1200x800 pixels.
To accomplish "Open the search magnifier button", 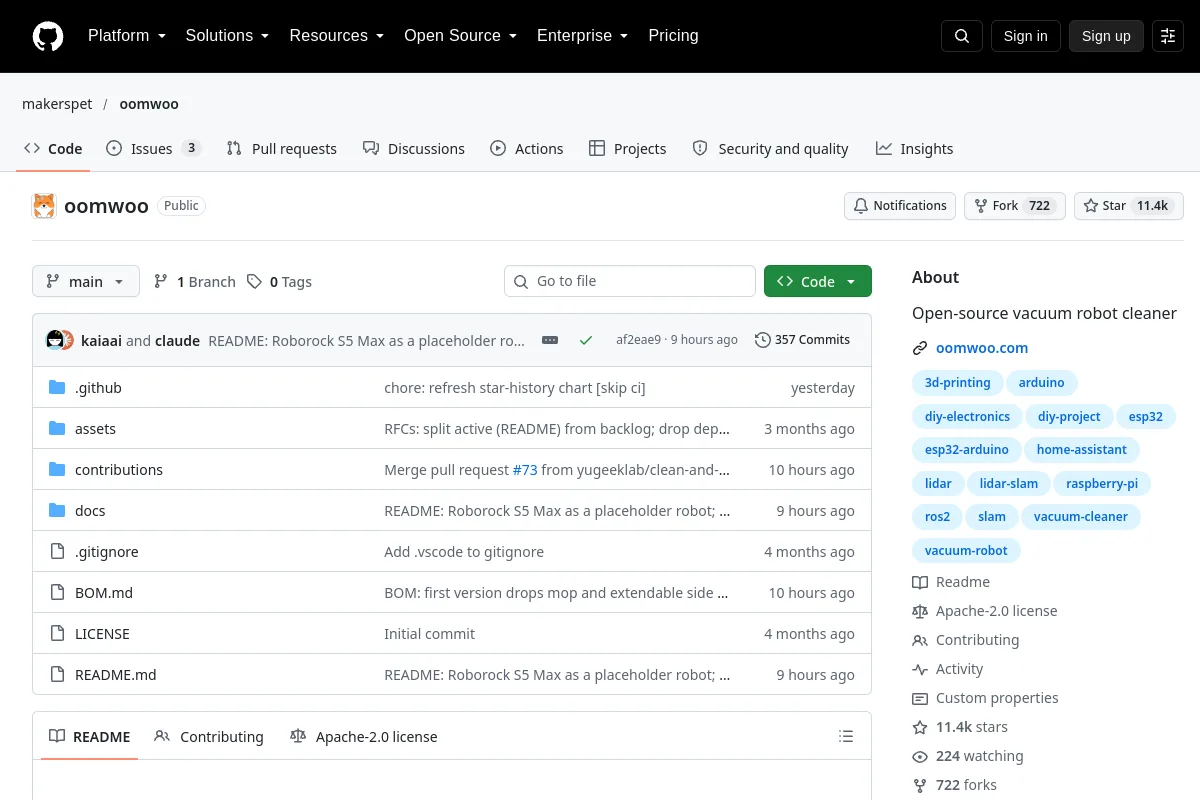I will tap(962, 36).
